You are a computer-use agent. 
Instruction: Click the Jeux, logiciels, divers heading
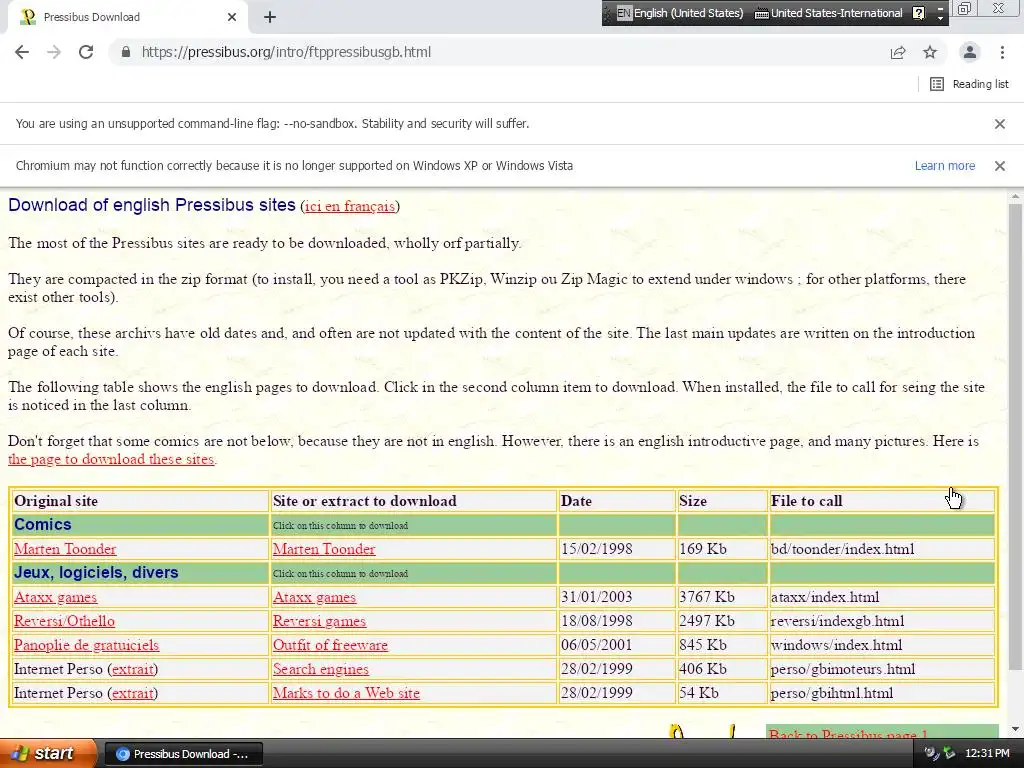(x=96, y=573)
